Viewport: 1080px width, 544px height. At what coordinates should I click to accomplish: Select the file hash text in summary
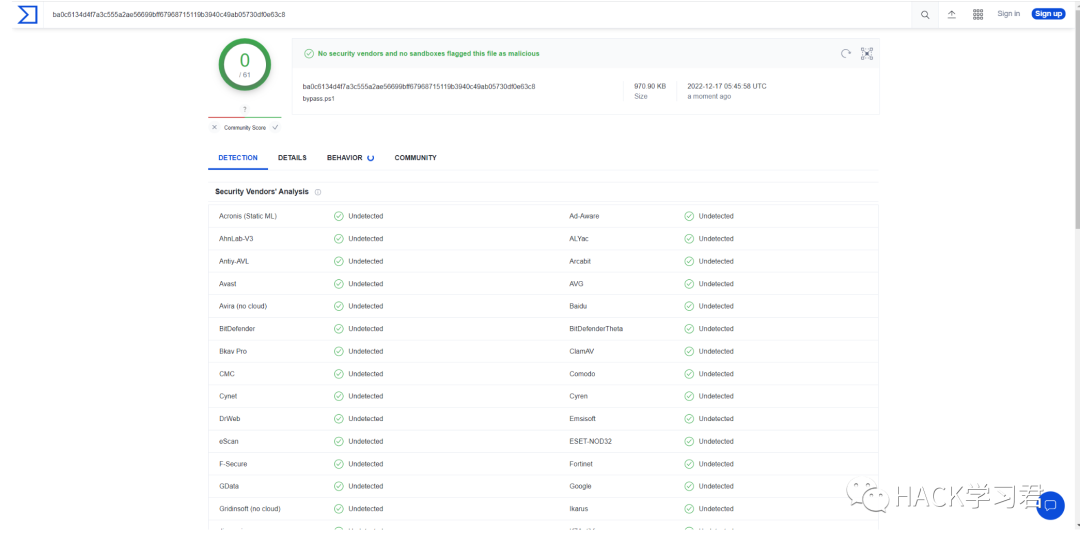pyautogui.click(x=419, y=87)
